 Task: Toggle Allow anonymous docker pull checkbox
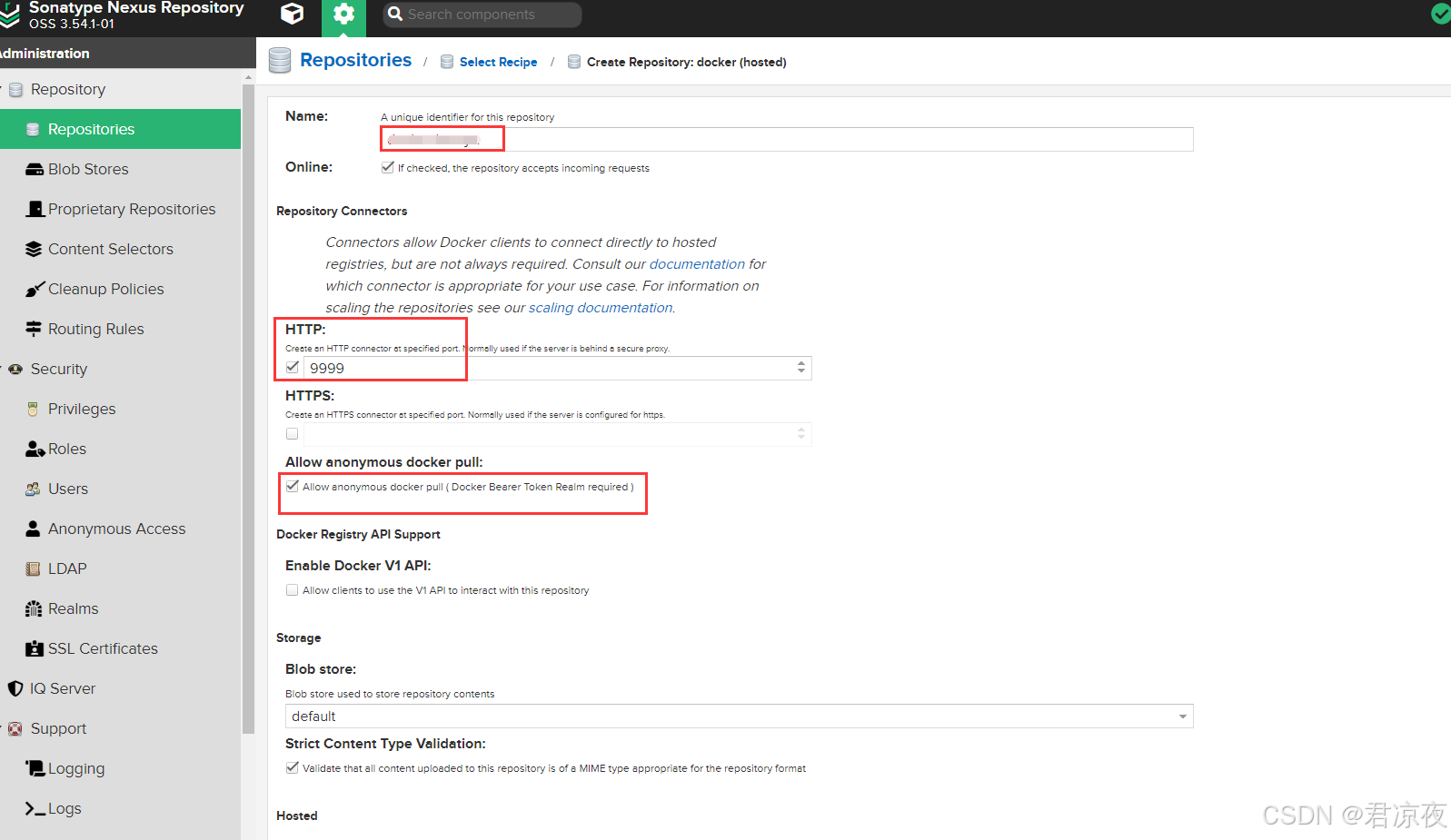[x=293, y=487]
